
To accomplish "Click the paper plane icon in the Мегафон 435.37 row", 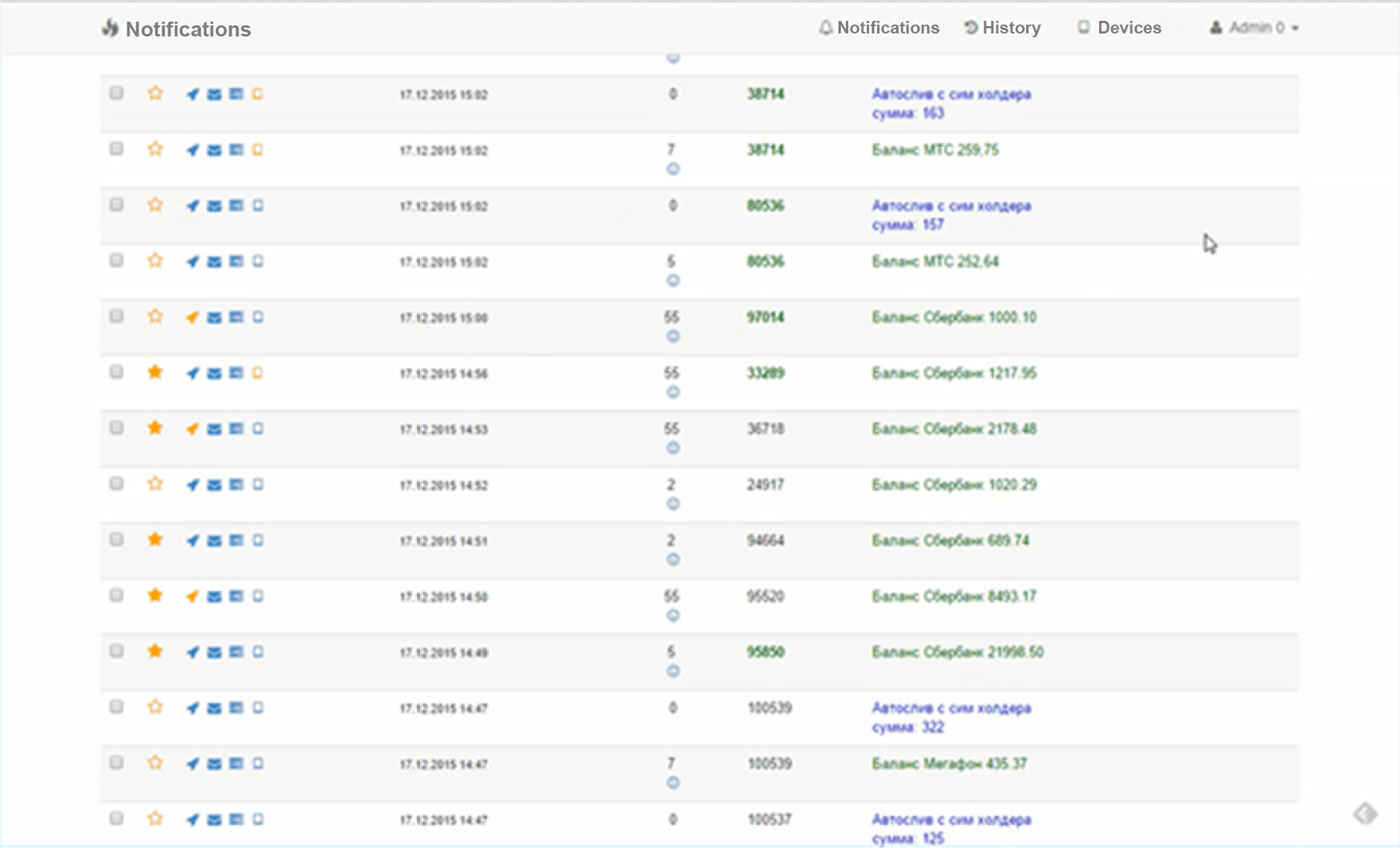I will pos(192,763).
